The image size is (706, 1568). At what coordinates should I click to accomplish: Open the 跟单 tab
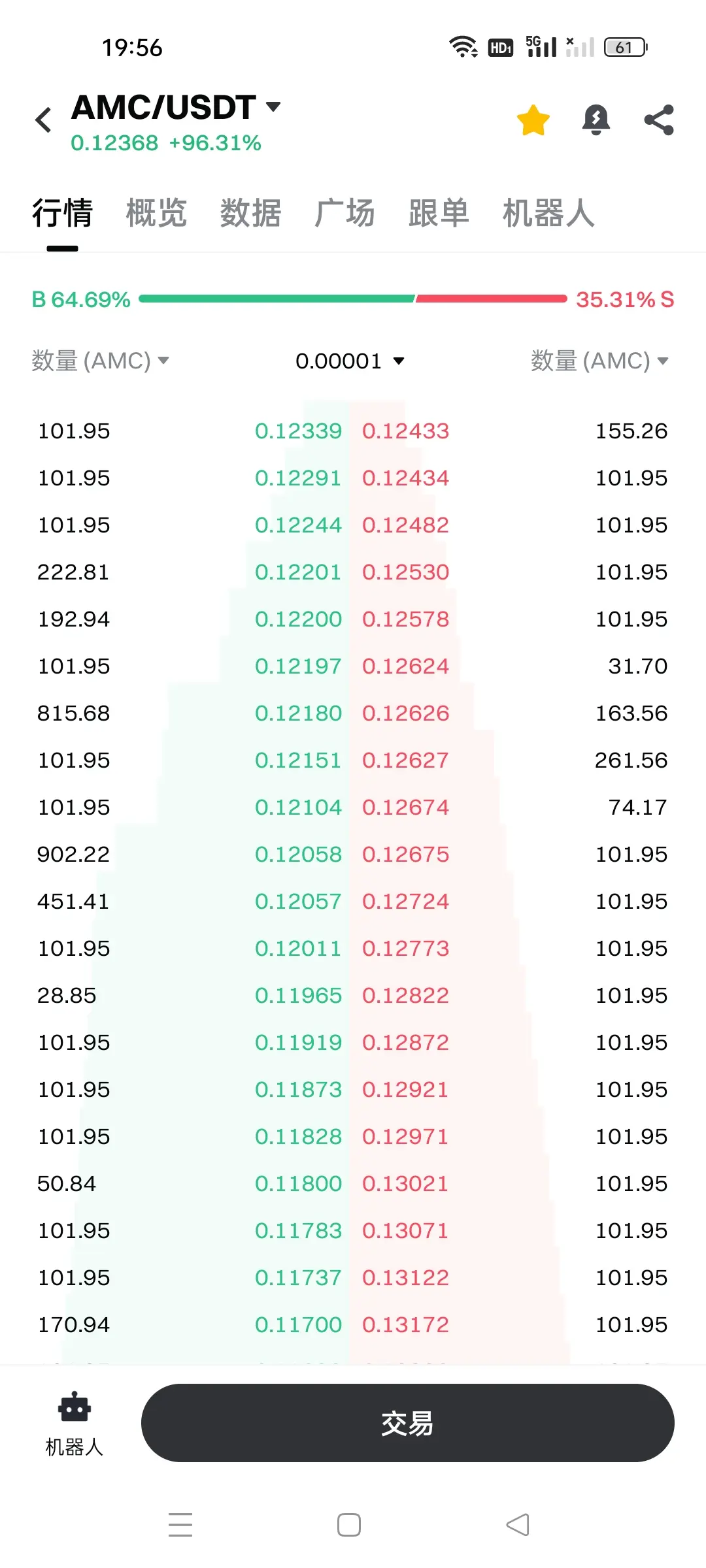[439, 213]
